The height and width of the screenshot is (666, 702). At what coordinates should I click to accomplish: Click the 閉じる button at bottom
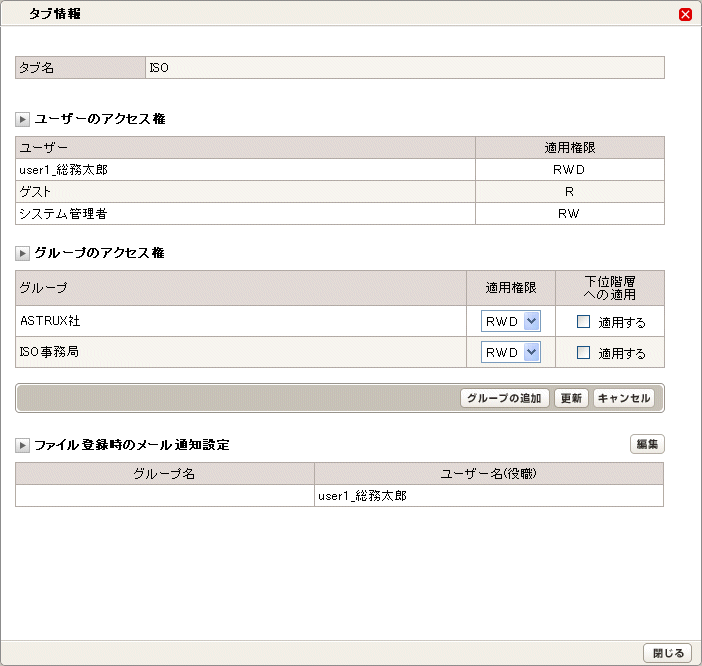668,653
